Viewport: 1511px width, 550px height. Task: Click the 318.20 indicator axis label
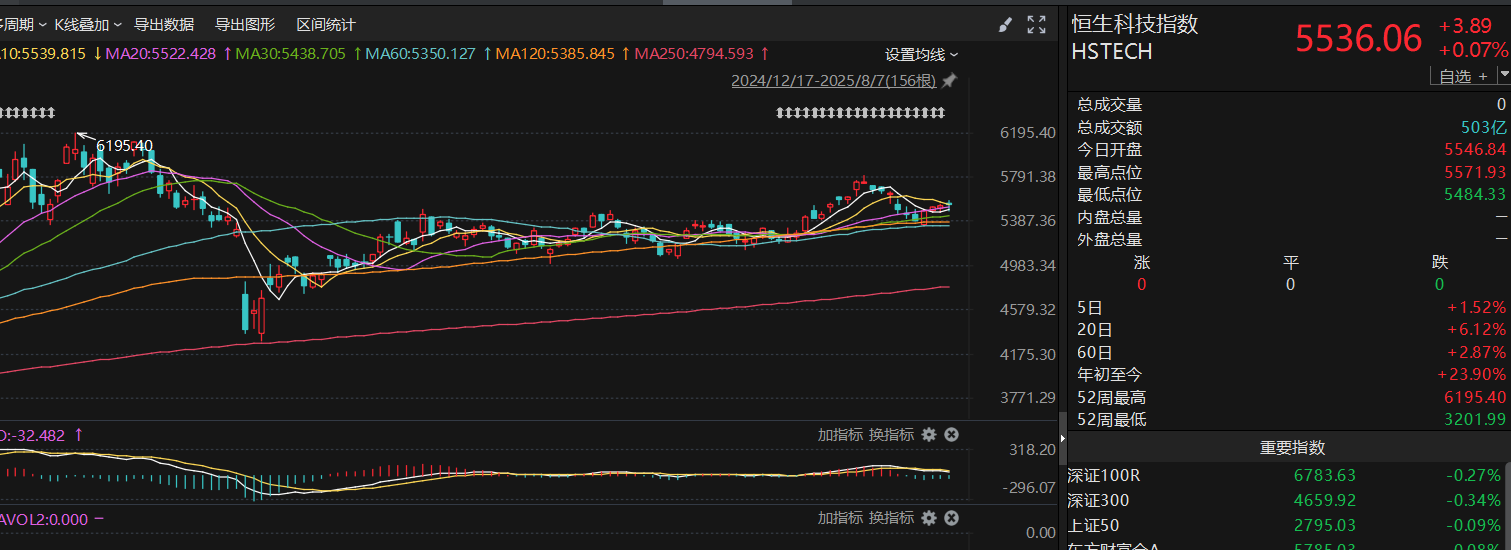(x=1032, y=450)
